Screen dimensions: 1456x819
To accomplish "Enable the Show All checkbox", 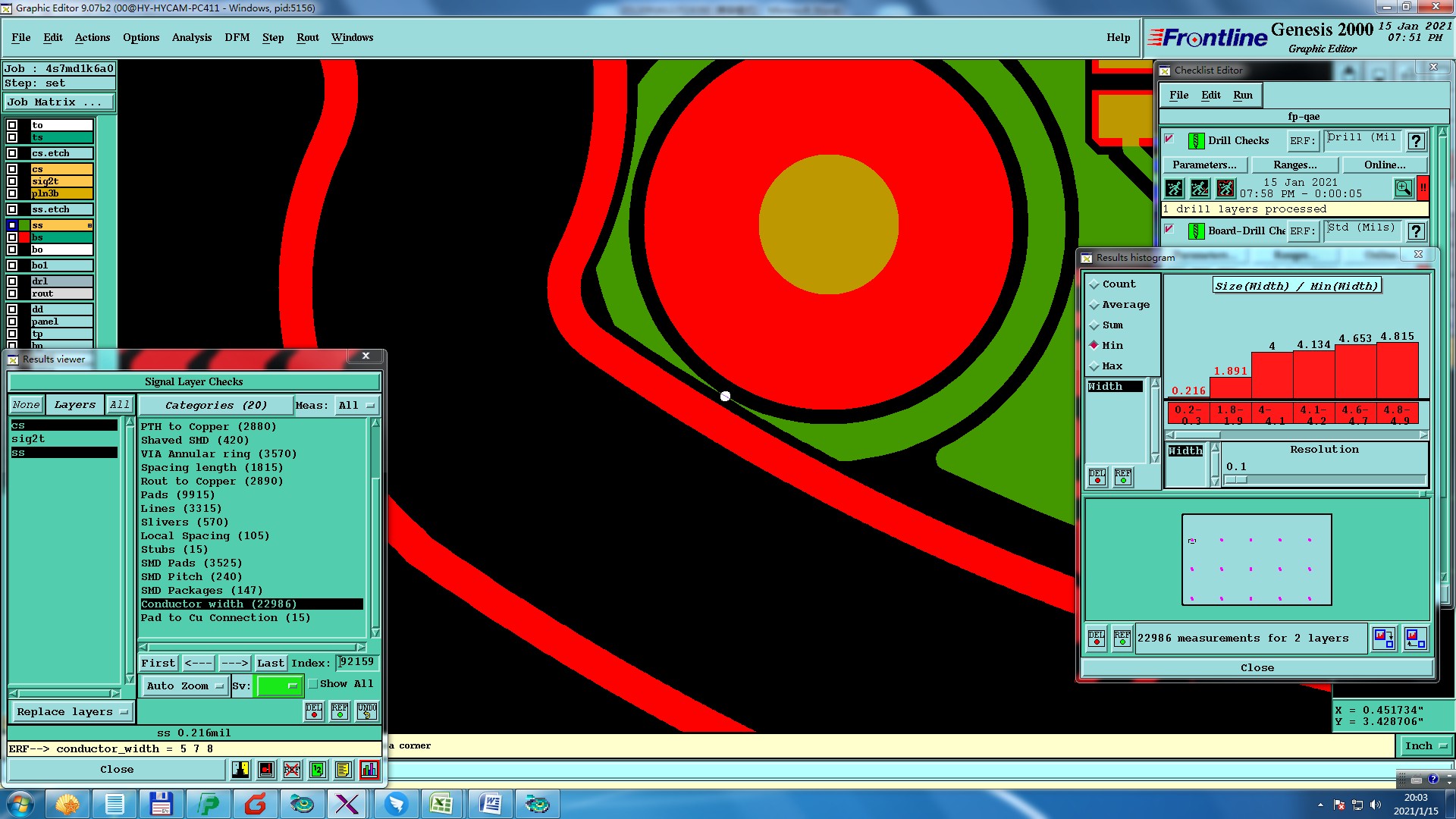I will pos(313,684).
